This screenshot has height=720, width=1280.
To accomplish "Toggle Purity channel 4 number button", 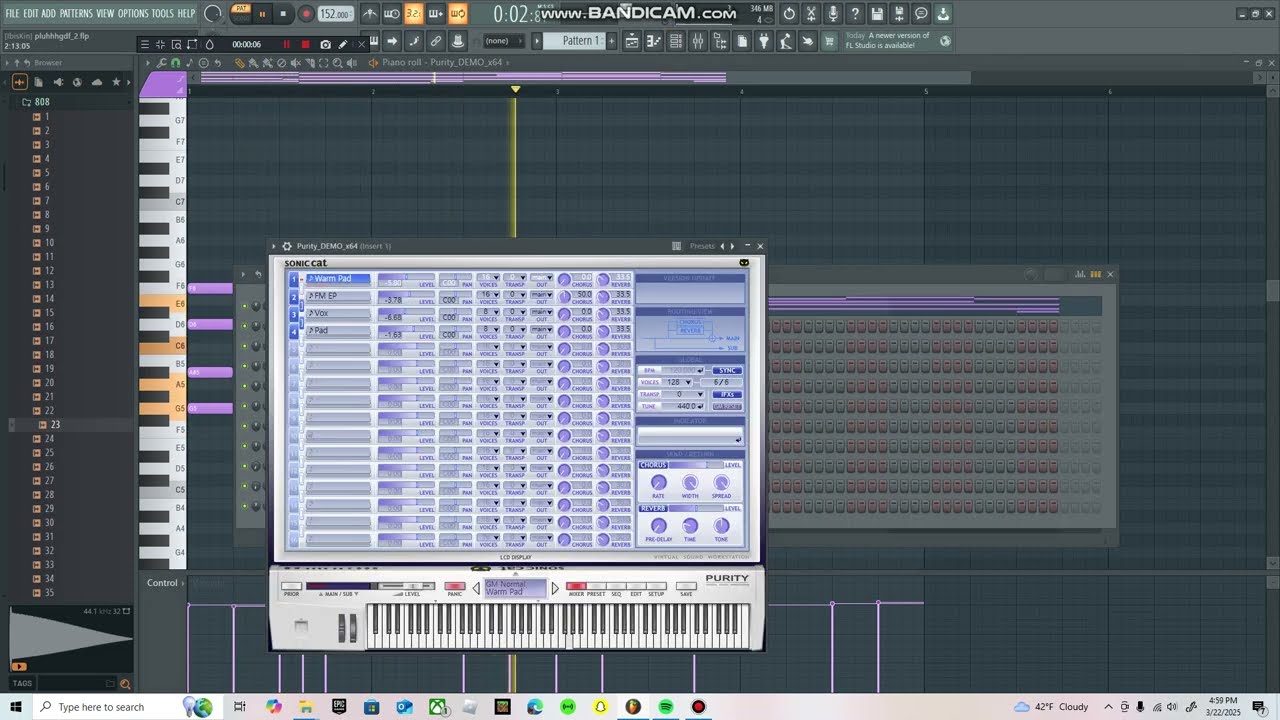I will click(x=295, y=331).
